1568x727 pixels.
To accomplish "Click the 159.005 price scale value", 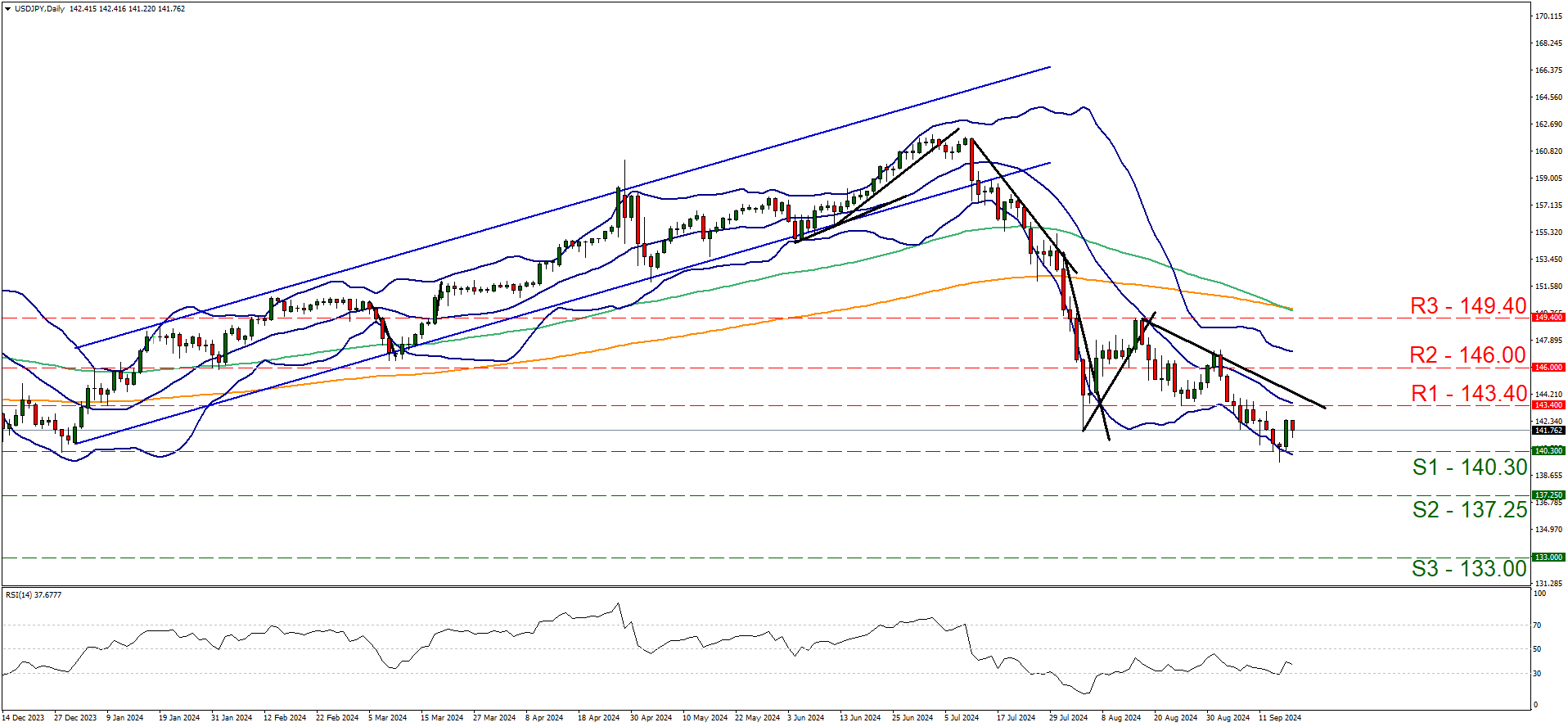I will tap(1549, 178).
